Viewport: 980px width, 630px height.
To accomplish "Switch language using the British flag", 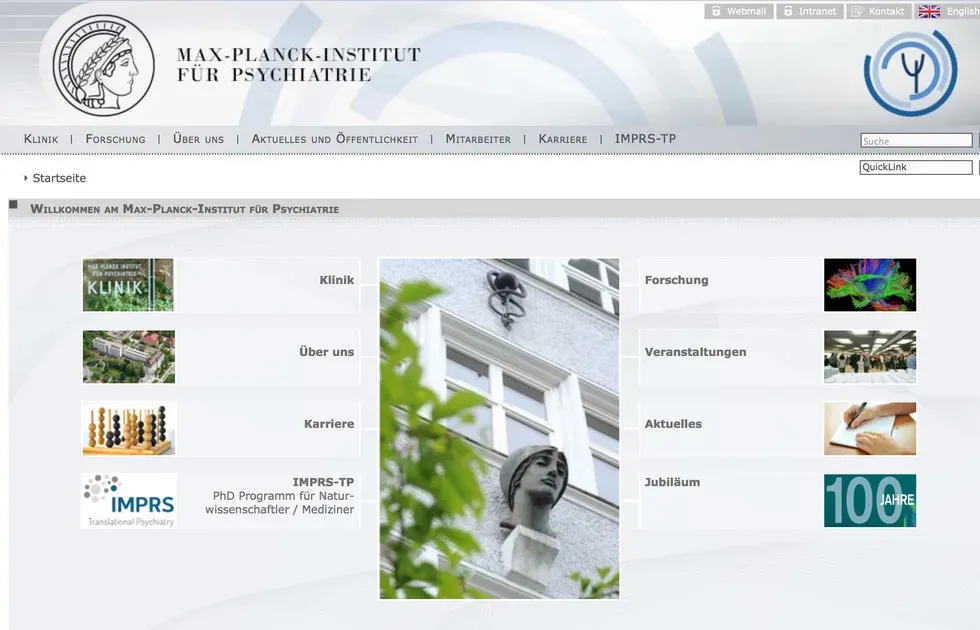I will coord(929,11).
